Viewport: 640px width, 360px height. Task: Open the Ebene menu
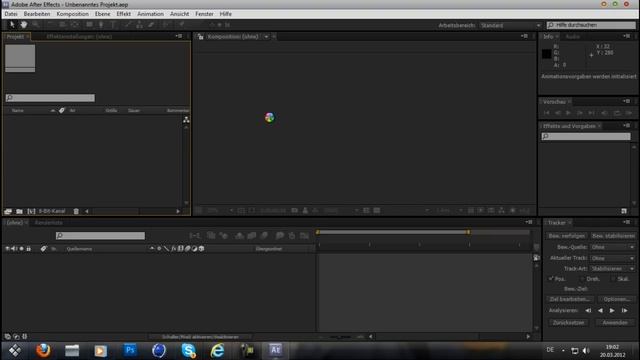(102, 14)
